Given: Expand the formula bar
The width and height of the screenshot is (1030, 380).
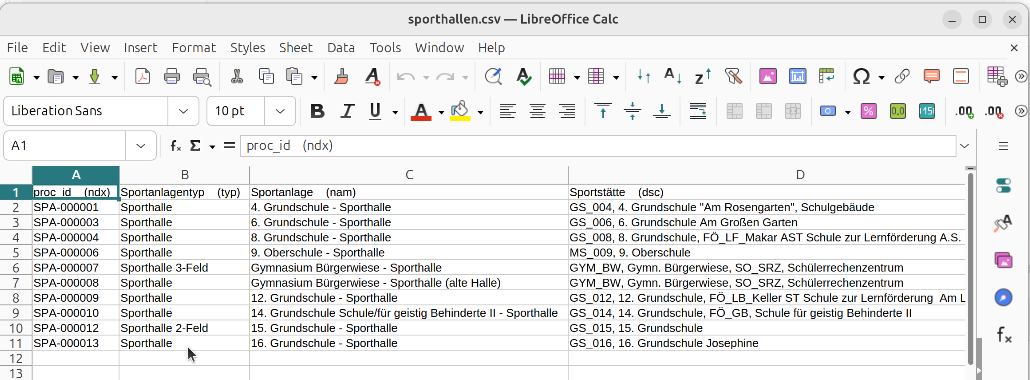Looking at the screenshot, I should click(964, 146).
